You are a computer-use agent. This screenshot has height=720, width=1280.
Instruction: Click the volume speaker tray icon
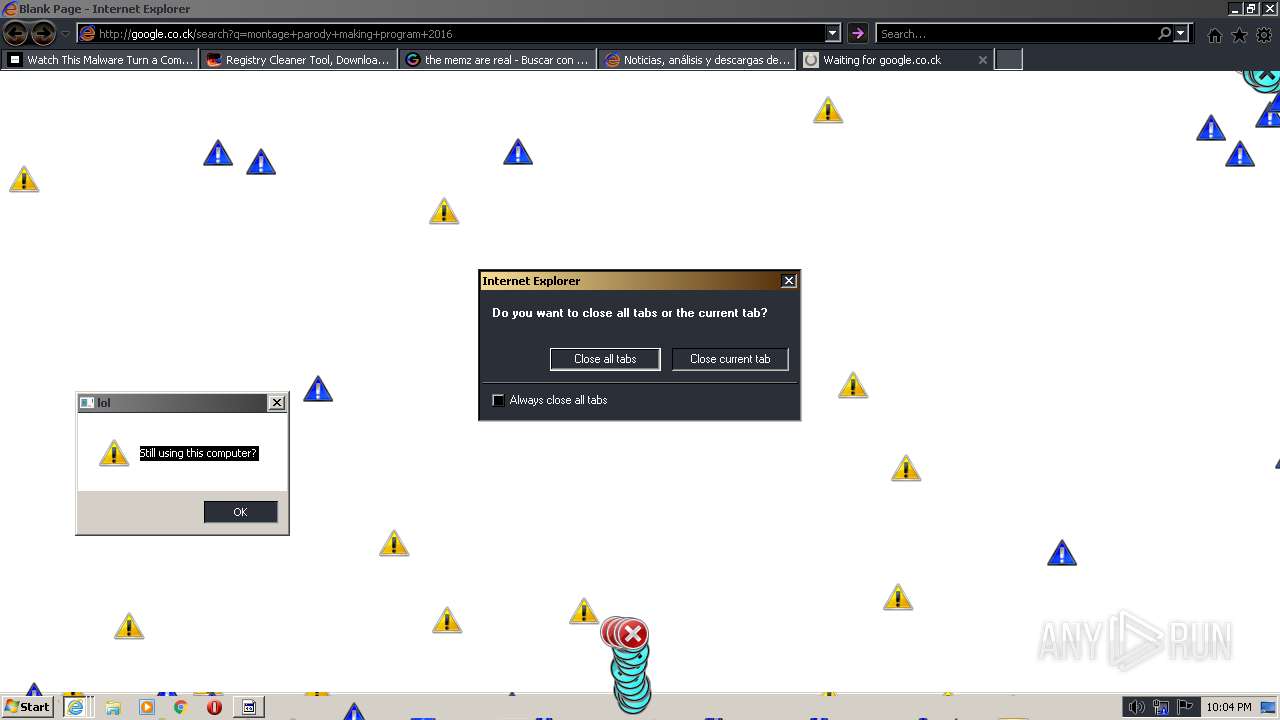1136,707
